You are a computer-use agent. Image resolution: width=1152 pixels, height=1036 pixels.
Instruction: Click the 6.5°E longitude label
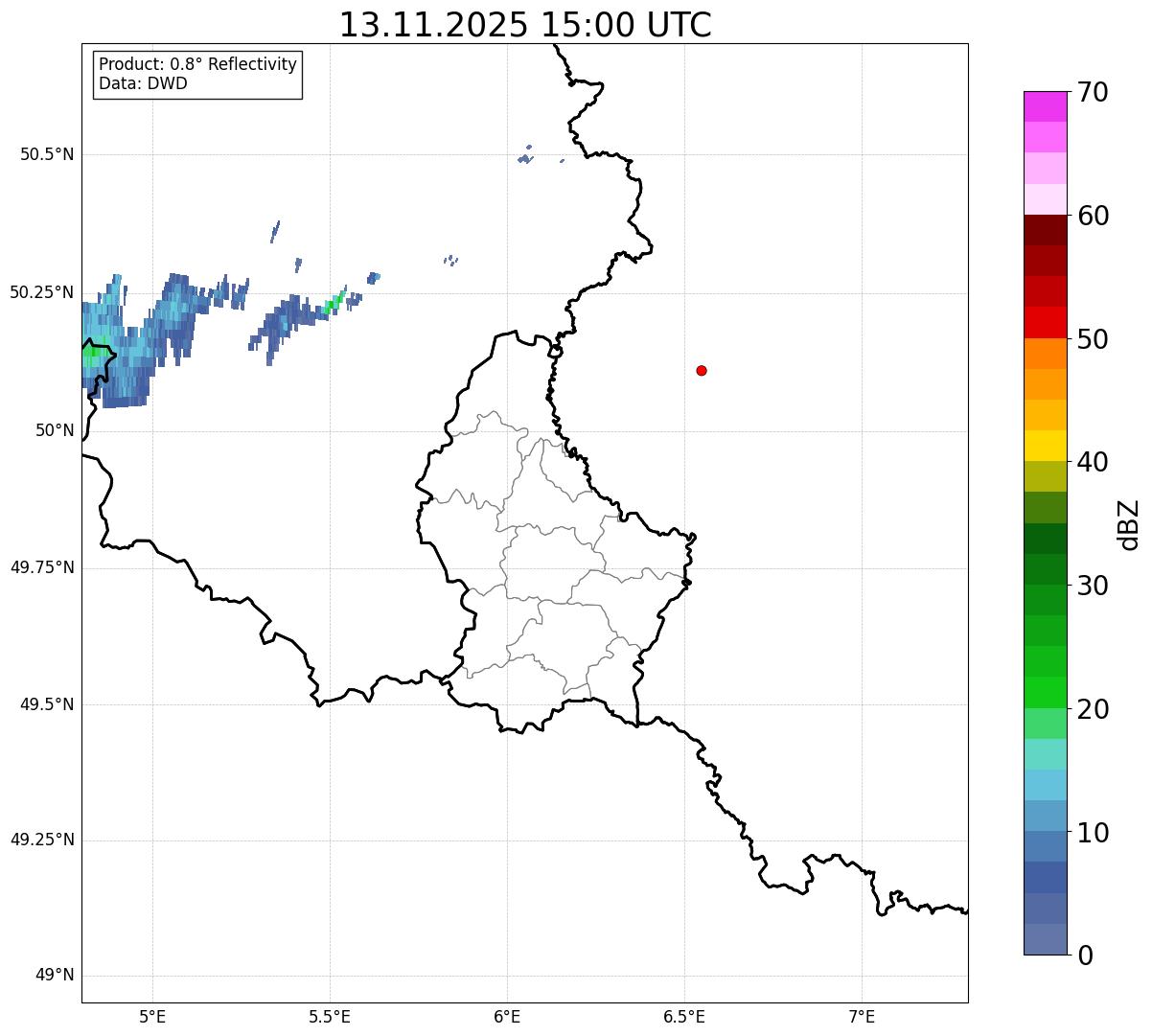tap(684, 1016)
